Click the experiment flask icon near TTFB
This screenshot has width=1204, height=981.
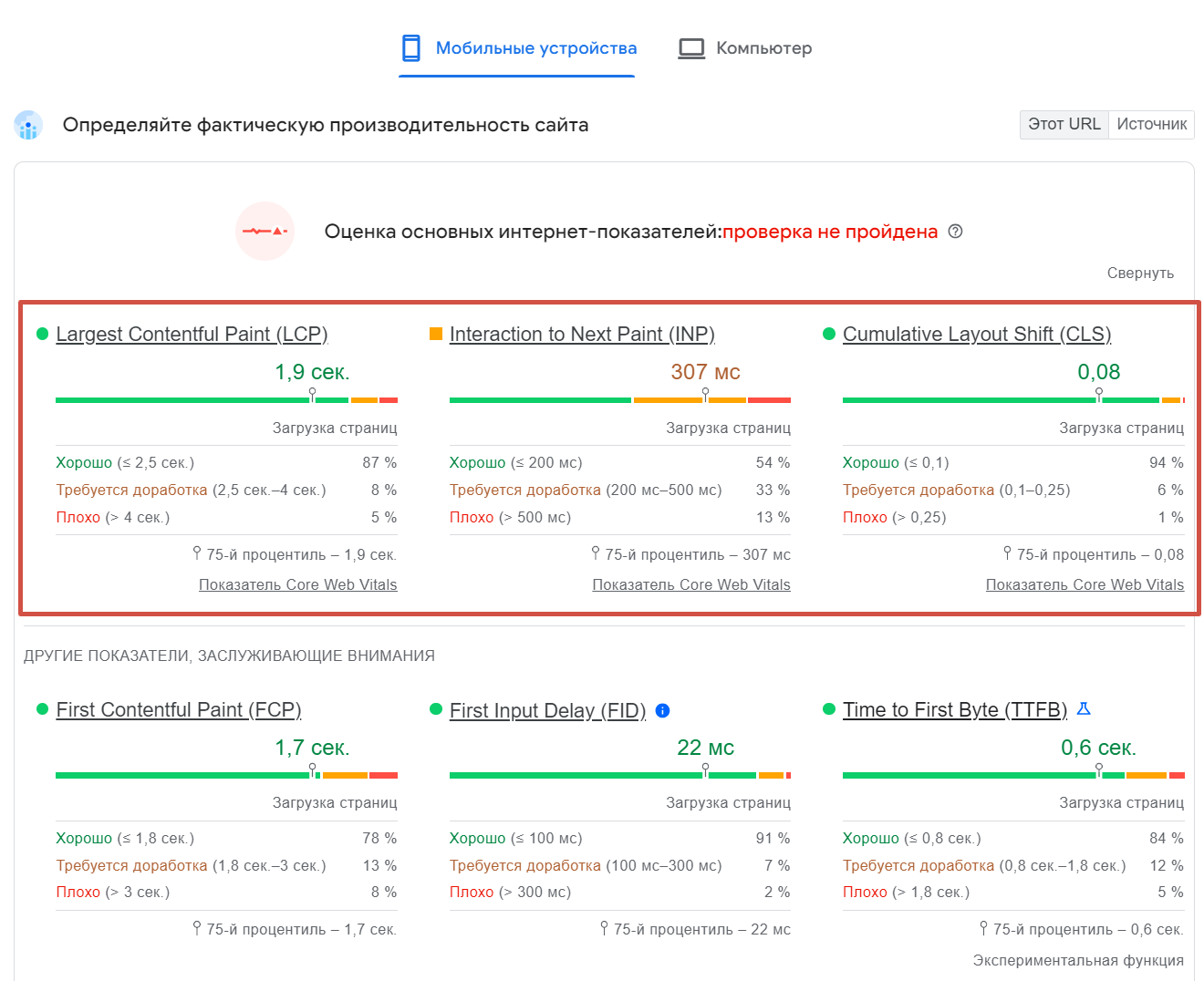coord(1084,708)
